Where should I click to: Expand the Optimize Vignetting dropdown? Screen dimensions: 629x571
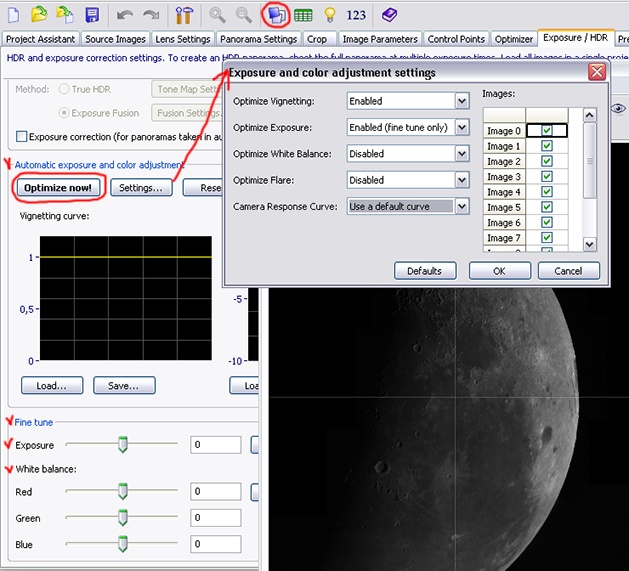(461, 101)
